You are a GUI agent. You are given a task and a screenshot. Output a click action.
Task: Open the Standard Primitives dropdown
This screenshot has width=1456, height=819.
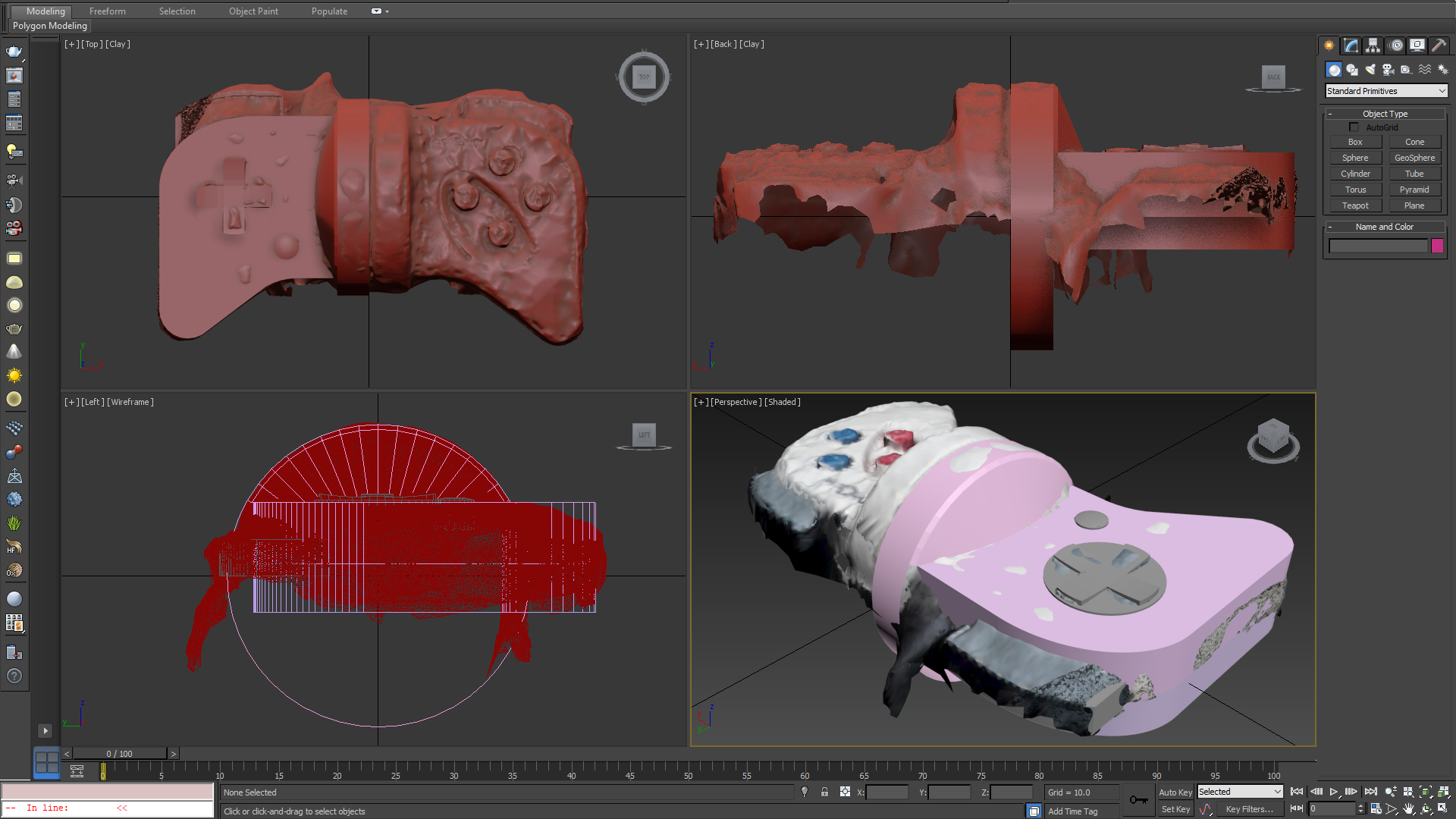click(x=1385, y=91)
